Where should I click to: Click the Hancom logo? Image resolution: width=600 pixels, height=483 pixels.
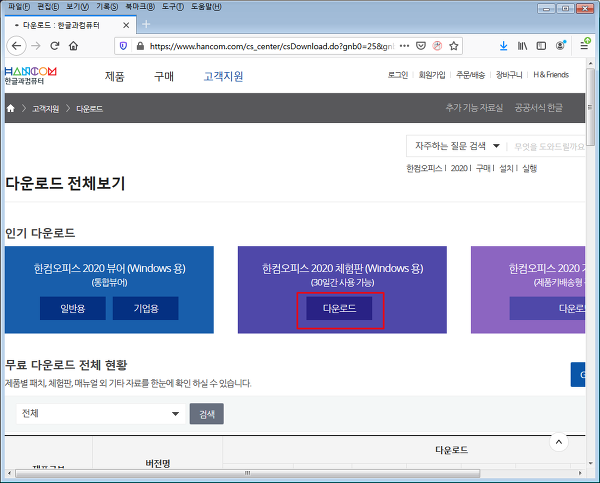tap(30, 75)
